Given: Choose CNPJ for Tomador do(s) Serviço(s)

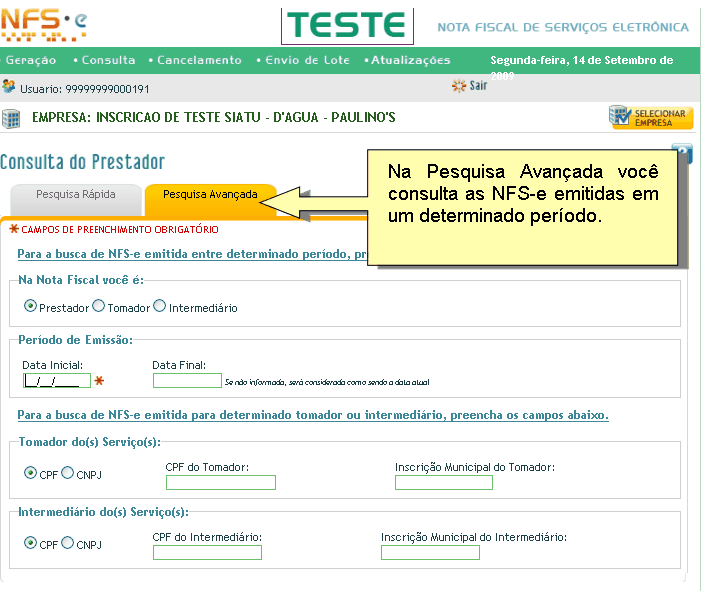Looking at the screenshot, I should click(67, 473).
